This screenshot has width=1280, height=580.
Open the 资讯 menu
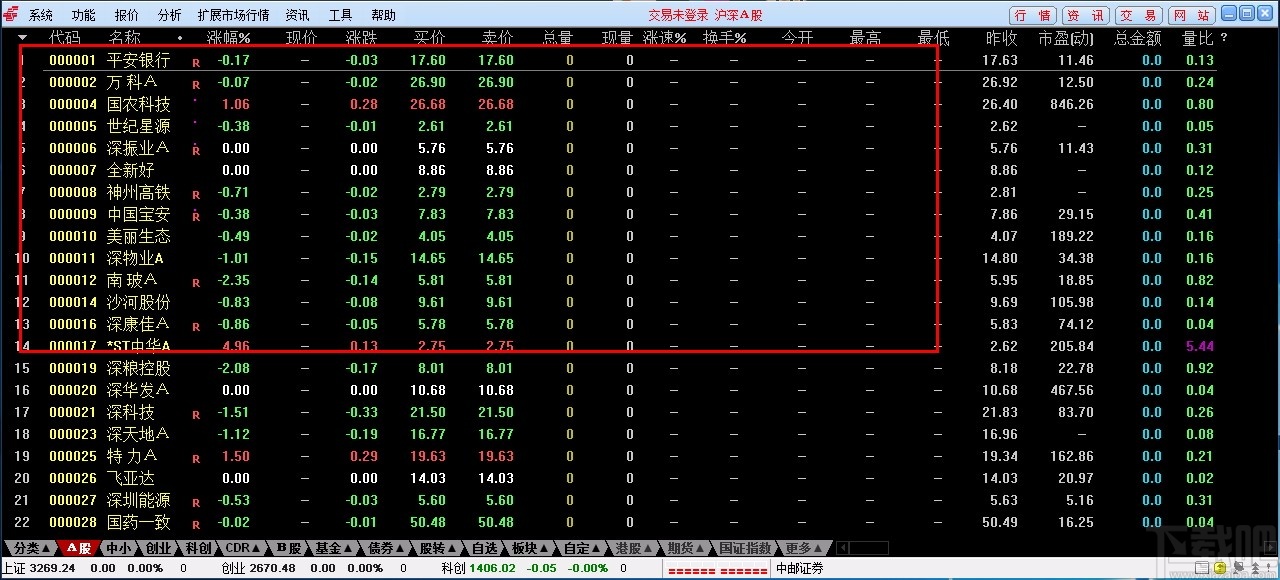pos(297,15)
